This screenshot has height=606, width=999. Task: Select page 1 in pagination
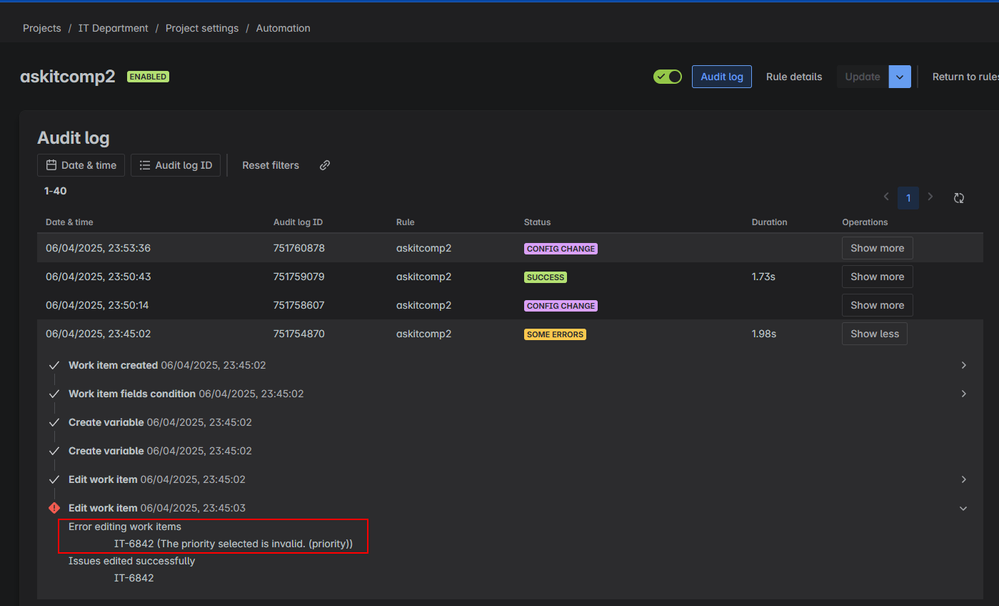click(x=908, y=198)
